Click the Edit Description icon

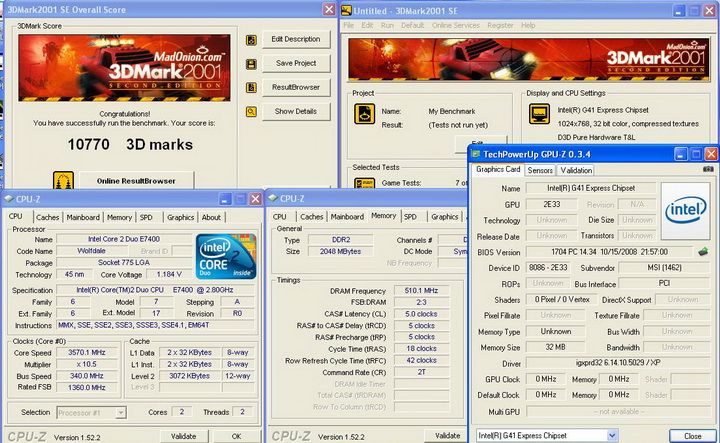pyautogui.click(x=251, y=40)
